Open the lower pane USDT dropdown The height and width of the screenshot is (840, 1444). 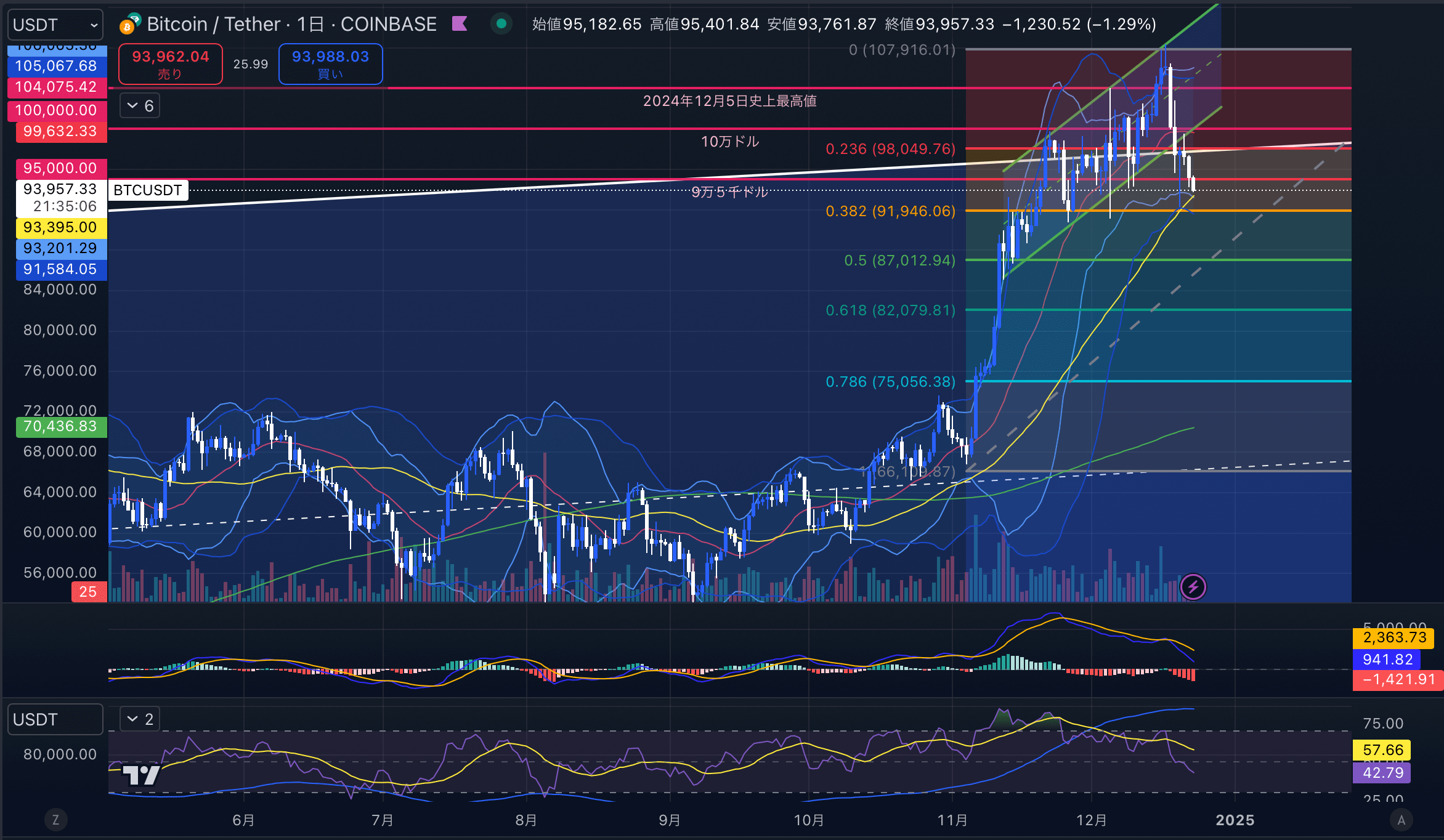tap(55, 719)
